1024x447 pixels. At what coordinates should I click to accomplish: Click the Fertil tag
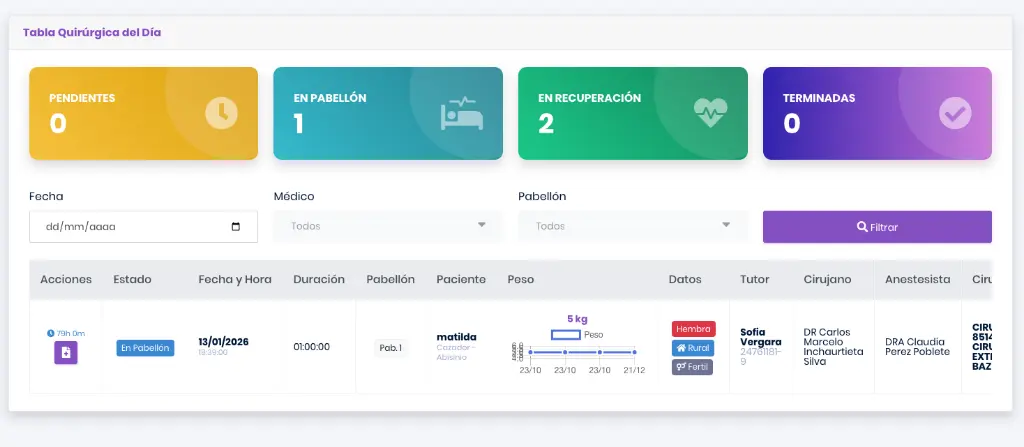[x=692, y=367]
